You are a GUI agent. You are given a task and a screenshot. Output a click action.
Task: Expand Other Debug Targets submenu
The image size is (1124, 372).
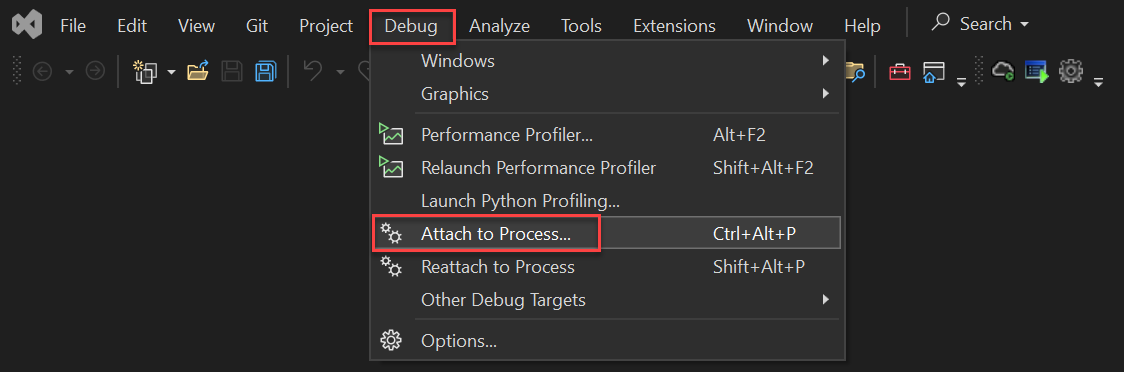pyautogui.click(x=607, y=300)
